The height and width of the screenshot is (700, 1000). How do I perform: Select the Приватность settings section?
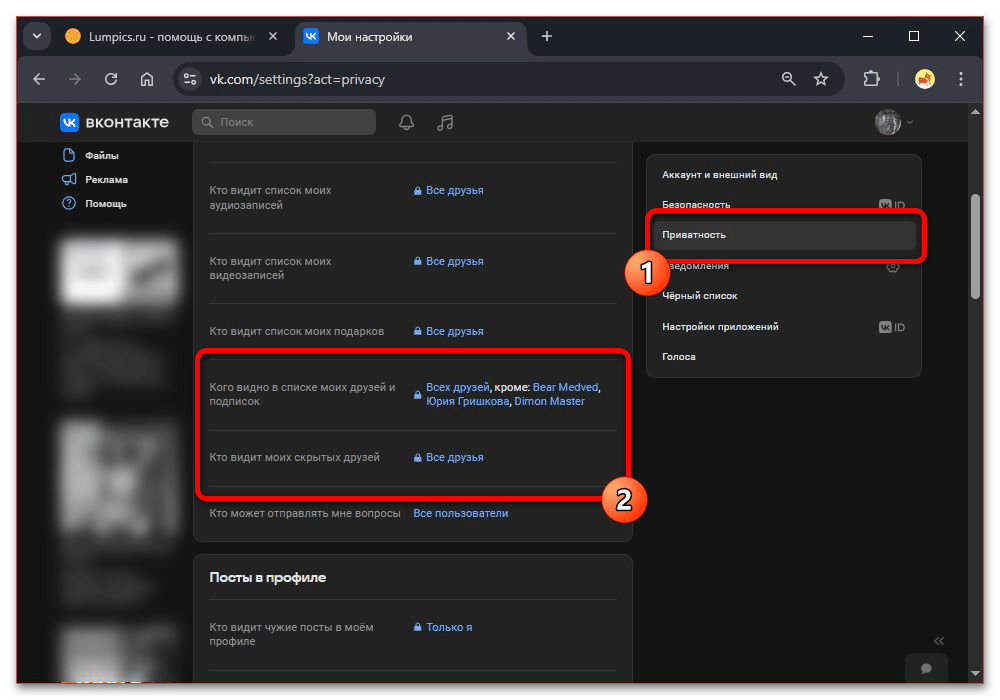[783, 235]
